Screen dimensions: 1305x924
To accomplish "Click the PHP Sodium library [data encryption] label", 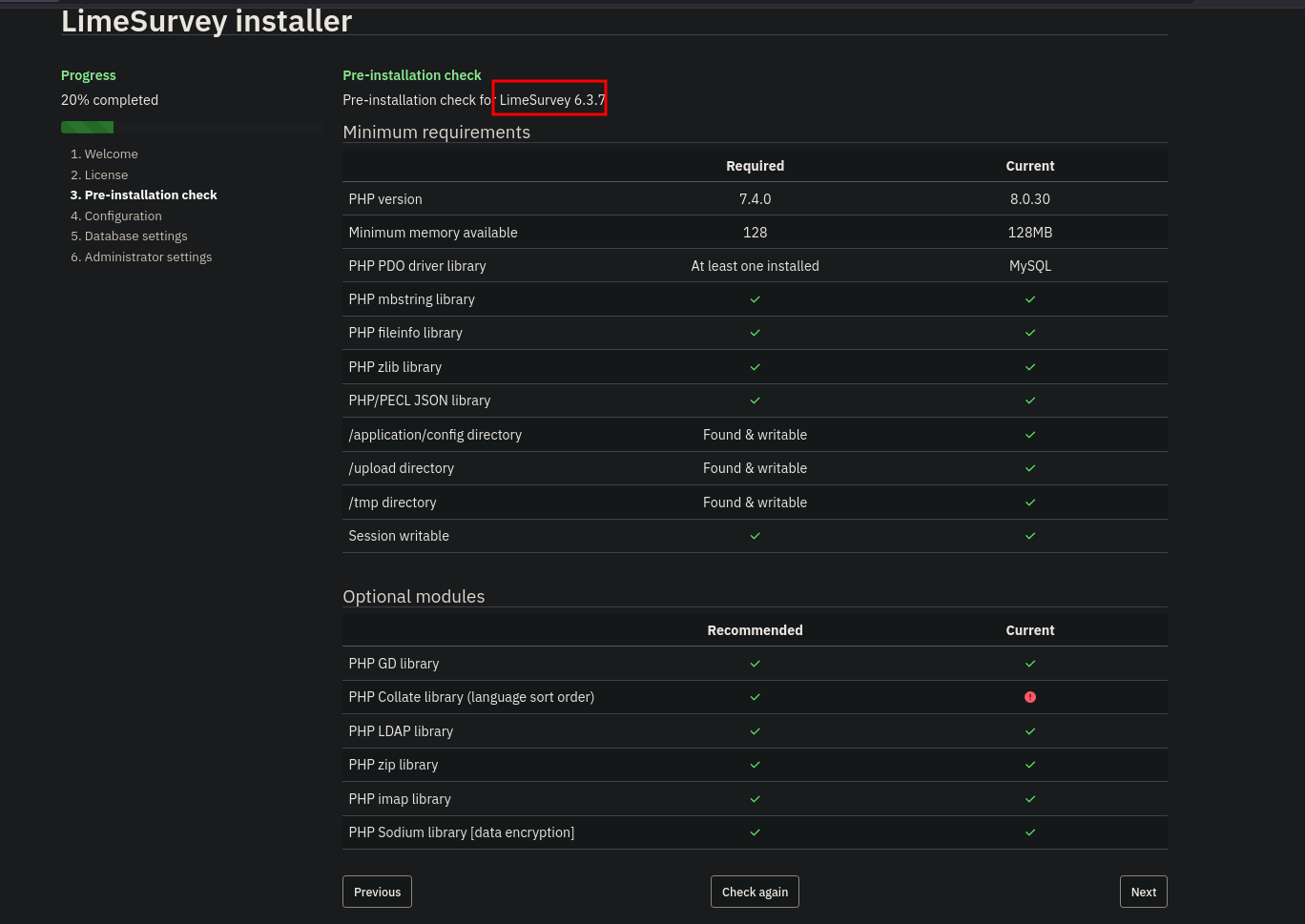I will (x=462, y=832).
